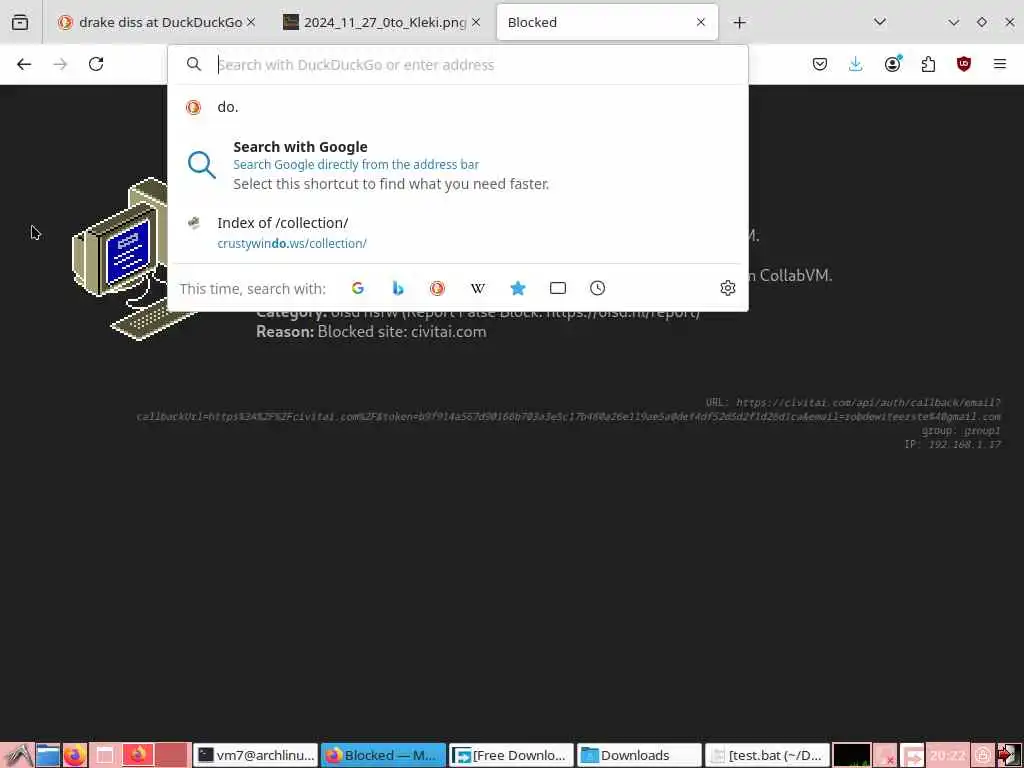Image resolution: width=1024 pixels, height=768 pixels.
Task: Minimize the Firefox window
Action: 953,22
